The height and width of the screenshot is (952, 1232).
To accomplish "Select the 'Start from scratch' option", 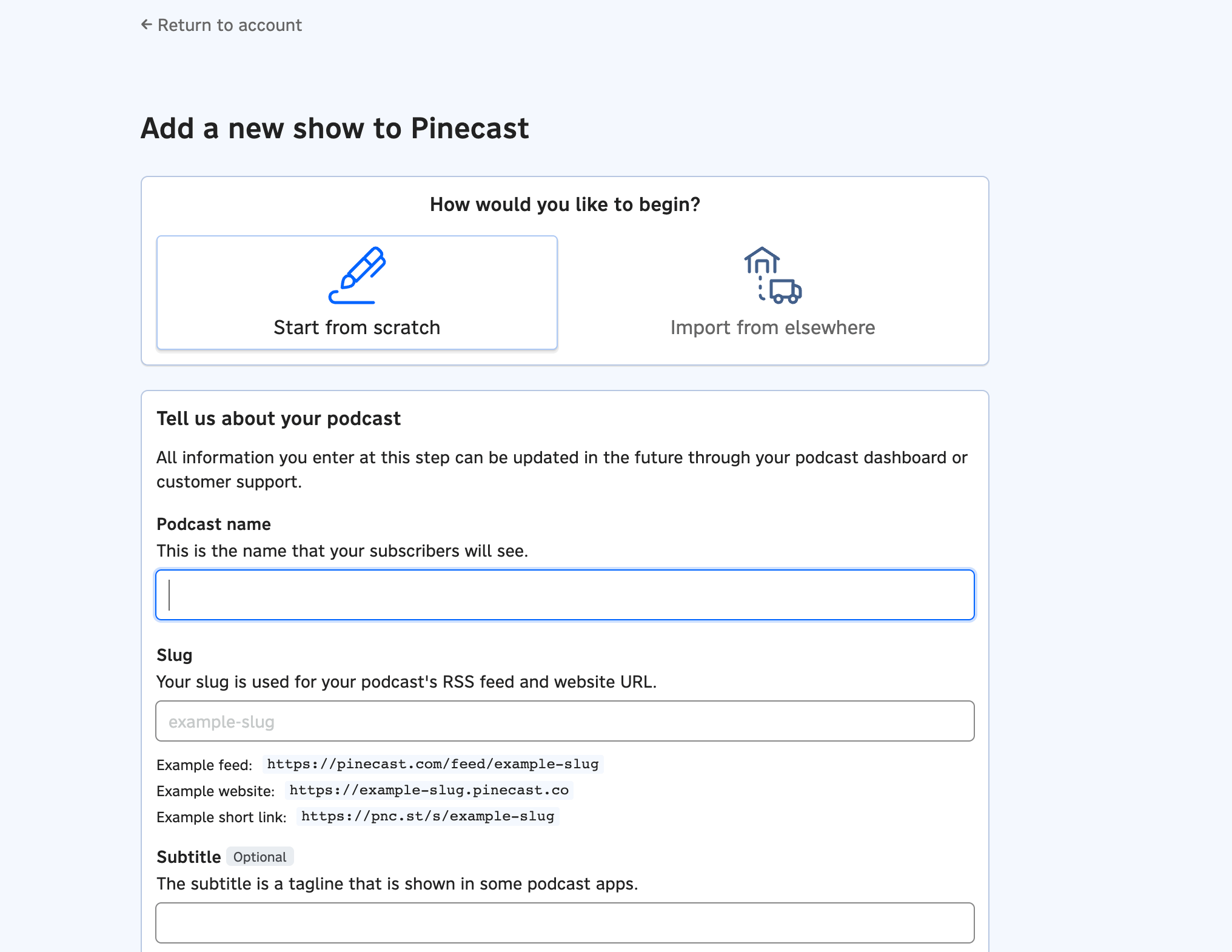I will 357,293.
